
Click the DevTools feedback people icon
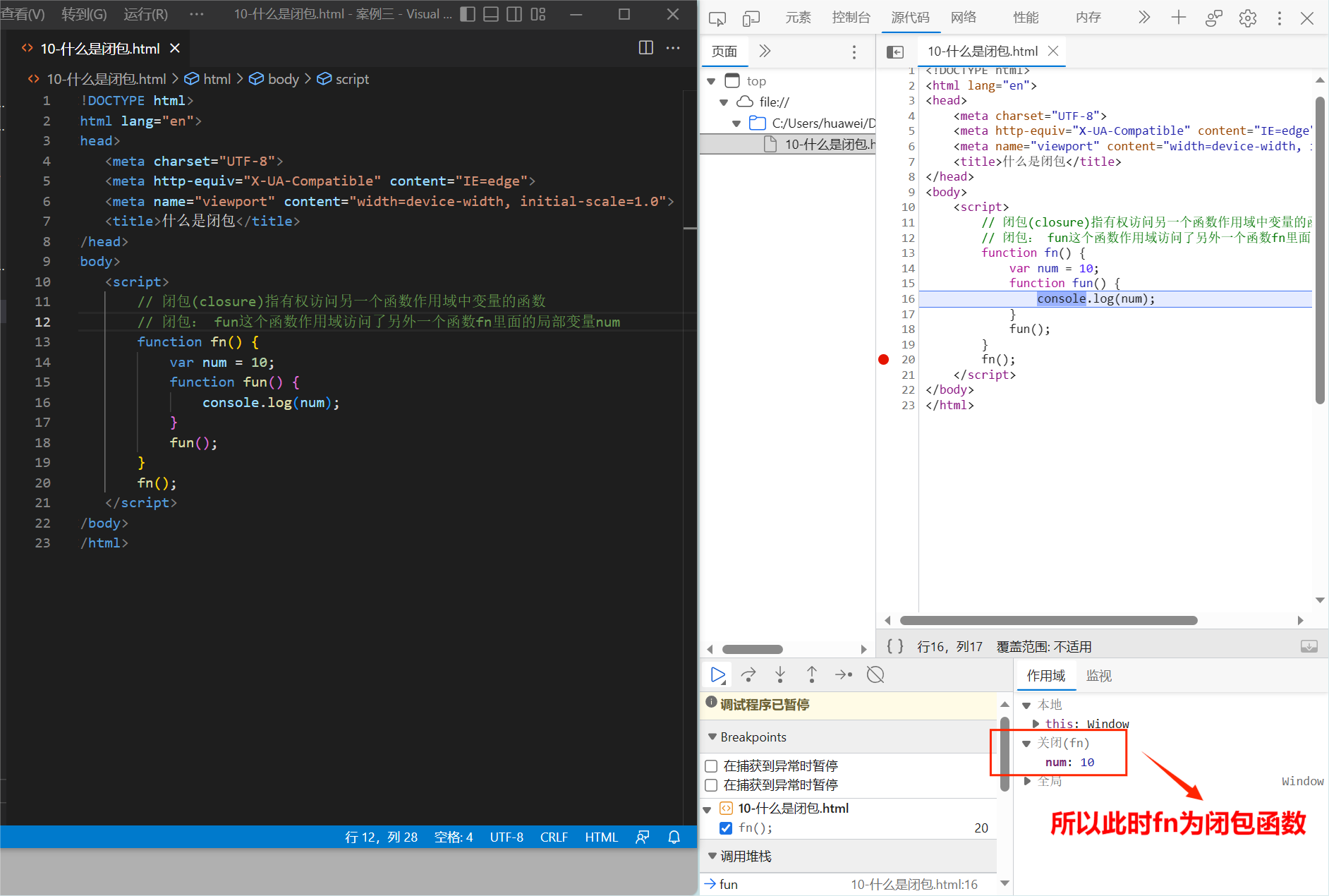point(1213,18)
